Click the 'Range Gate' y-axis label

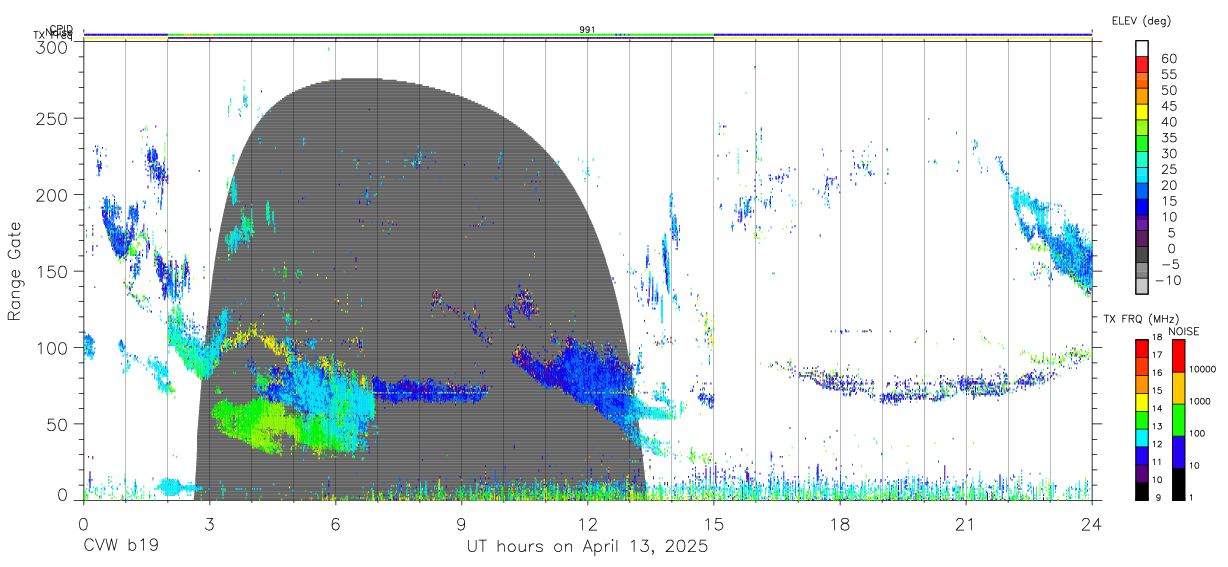[15, 271]
